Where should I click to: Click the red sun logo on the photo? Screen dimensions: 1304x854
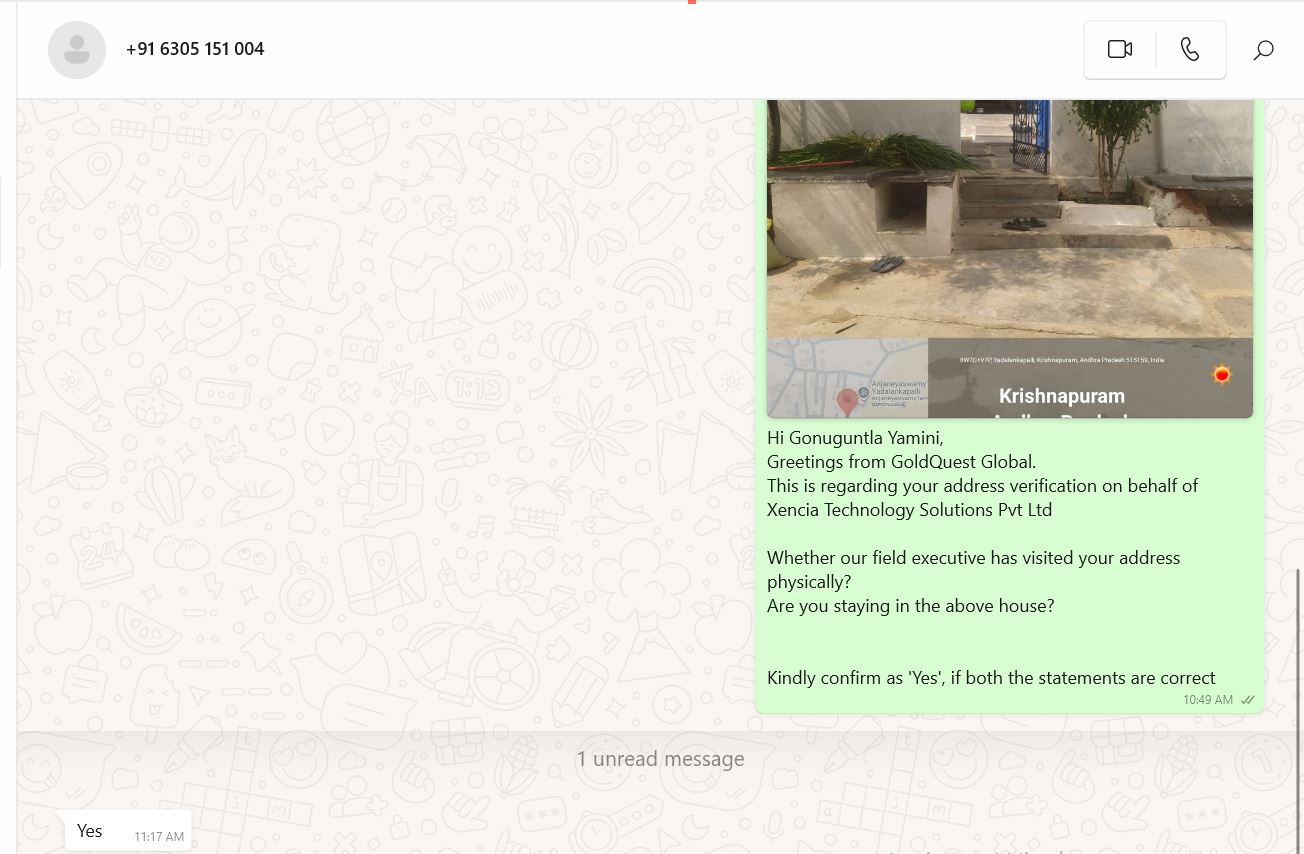tap(1221, 375)
